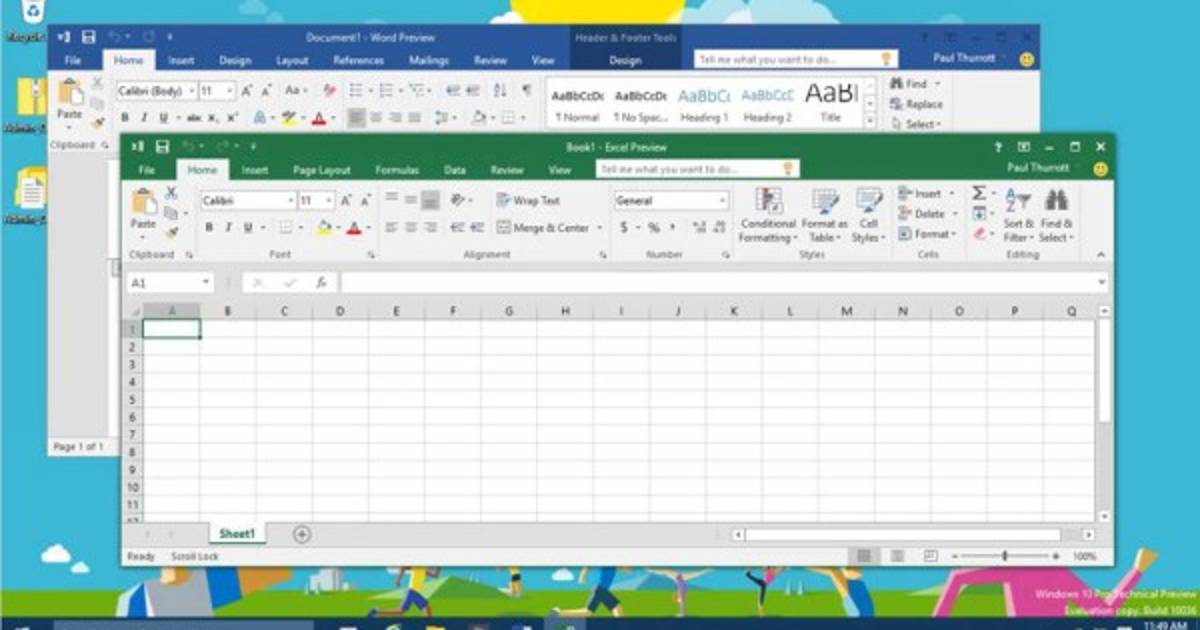The width and height of the screenshot is (1200, 630).
Task: Open the General number format dropdown
Action: click(x=722, y=201)
